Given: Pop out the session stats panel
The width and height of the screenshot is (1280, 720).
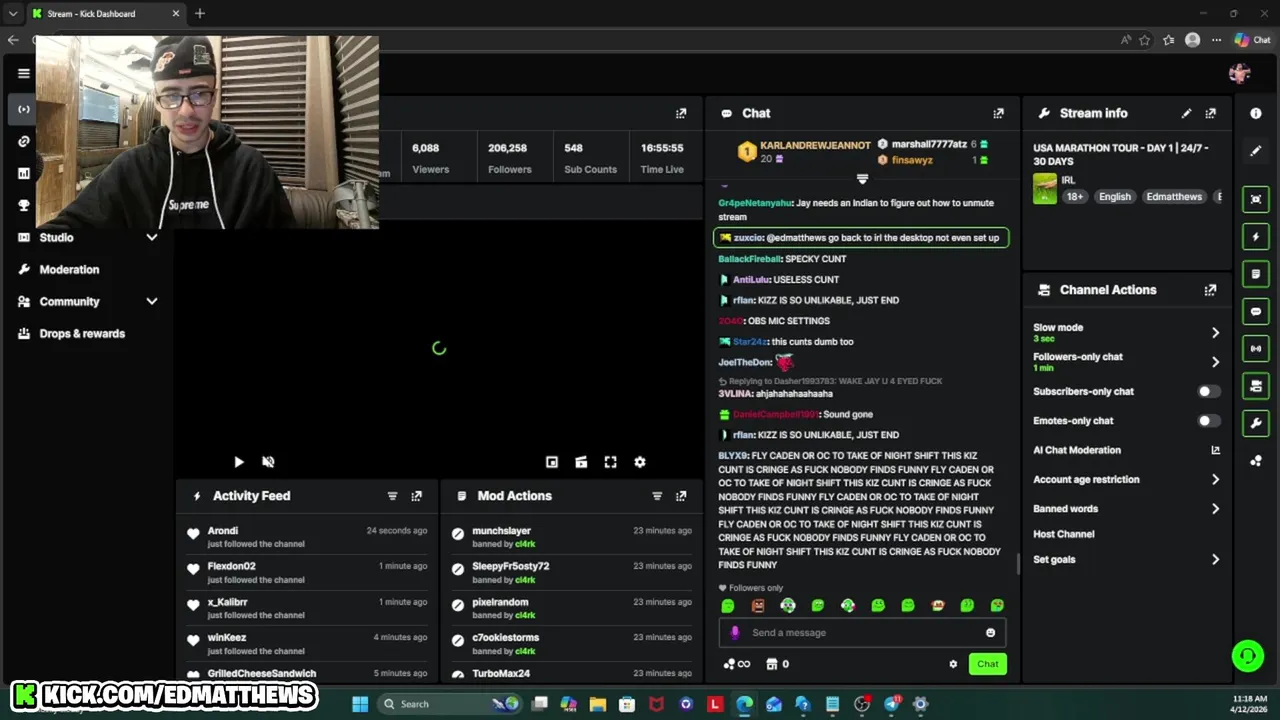Looking at the screenshot, I should coord(681,113).
